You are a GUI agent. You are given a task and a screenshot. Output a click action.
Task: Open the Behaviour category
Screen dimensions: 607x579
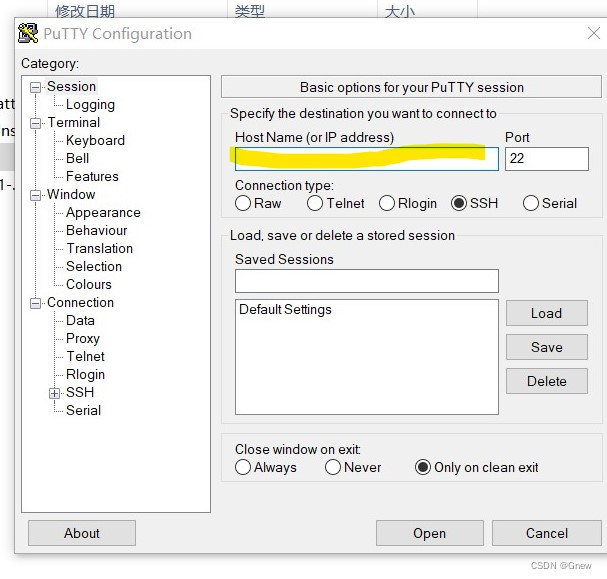(96, 230)
